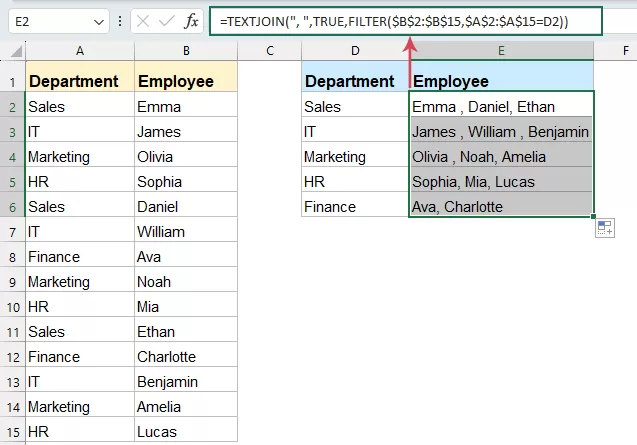The image size is (637, 445).
Task: Select cell containing Ava in column B
Action: click(x=186, y=254)
